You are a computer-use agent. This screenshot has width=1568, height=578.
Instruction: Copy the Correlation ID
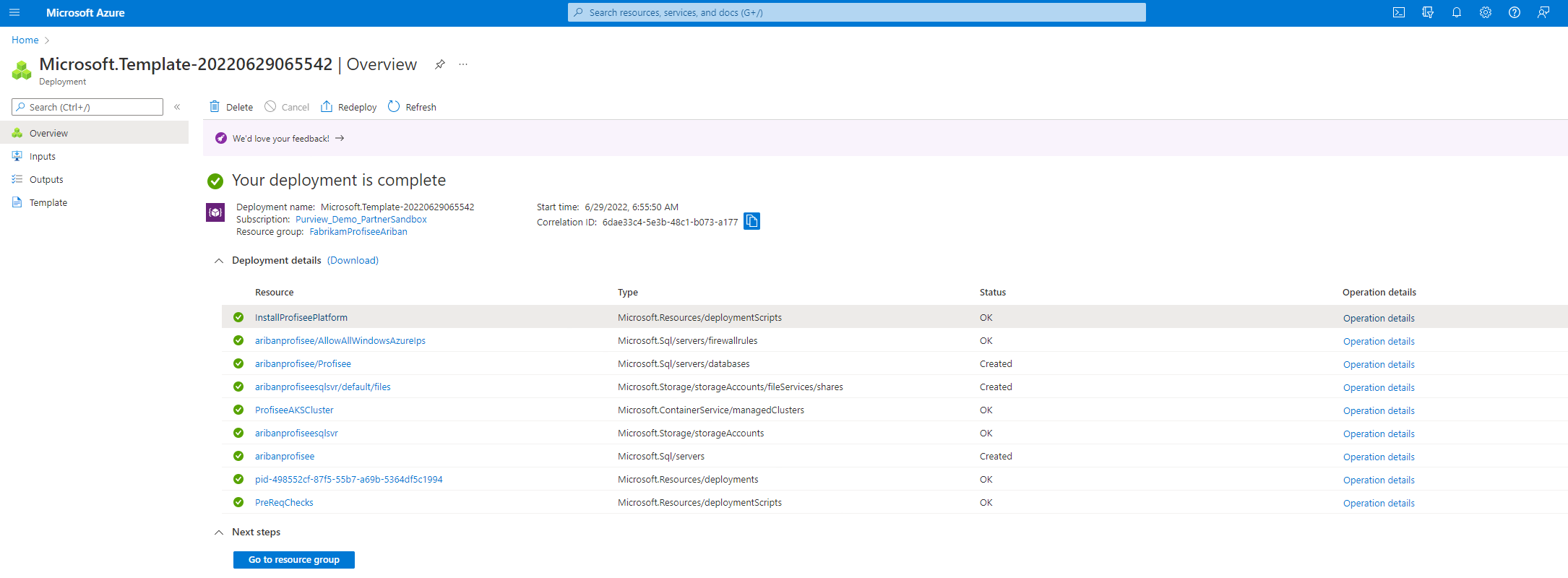[x=751, y=221]
